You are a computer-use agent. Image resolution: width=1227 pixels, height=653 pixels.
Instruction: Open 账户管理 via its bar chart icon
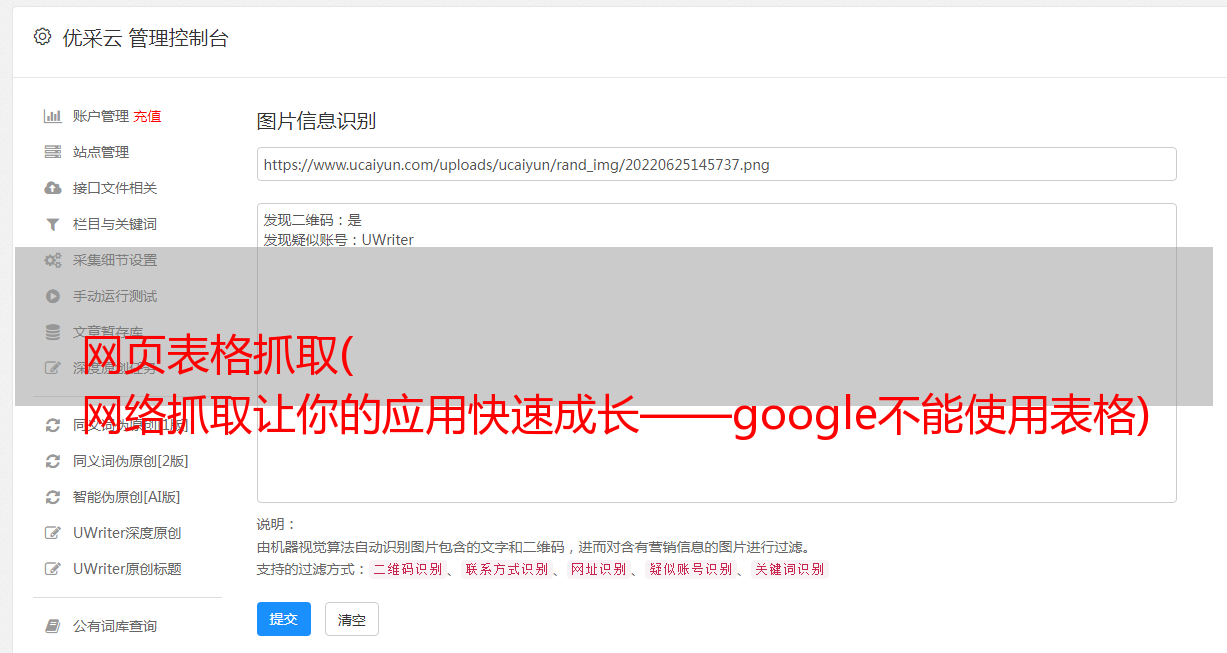53,116
